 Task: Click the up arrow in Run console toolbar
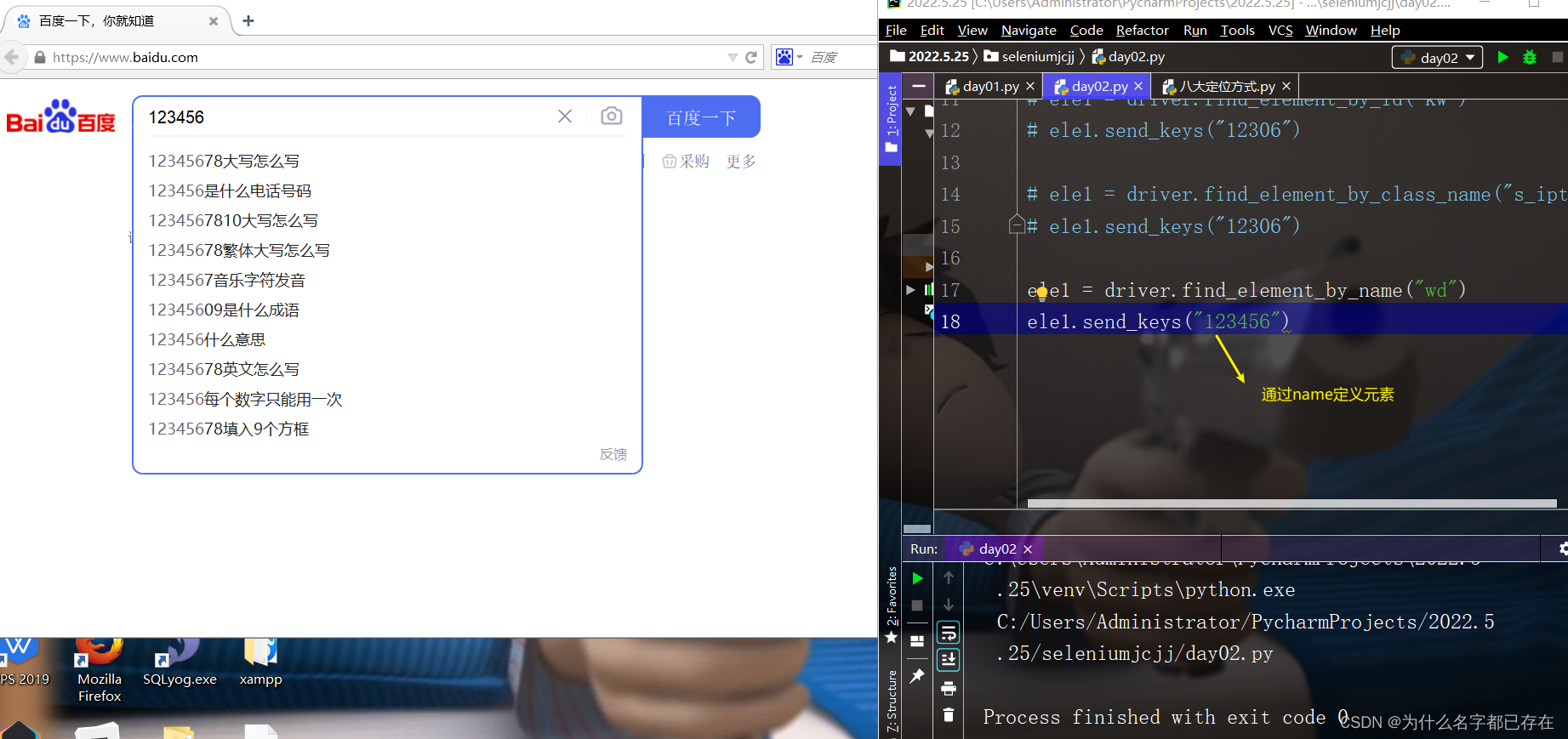[949, 577]
